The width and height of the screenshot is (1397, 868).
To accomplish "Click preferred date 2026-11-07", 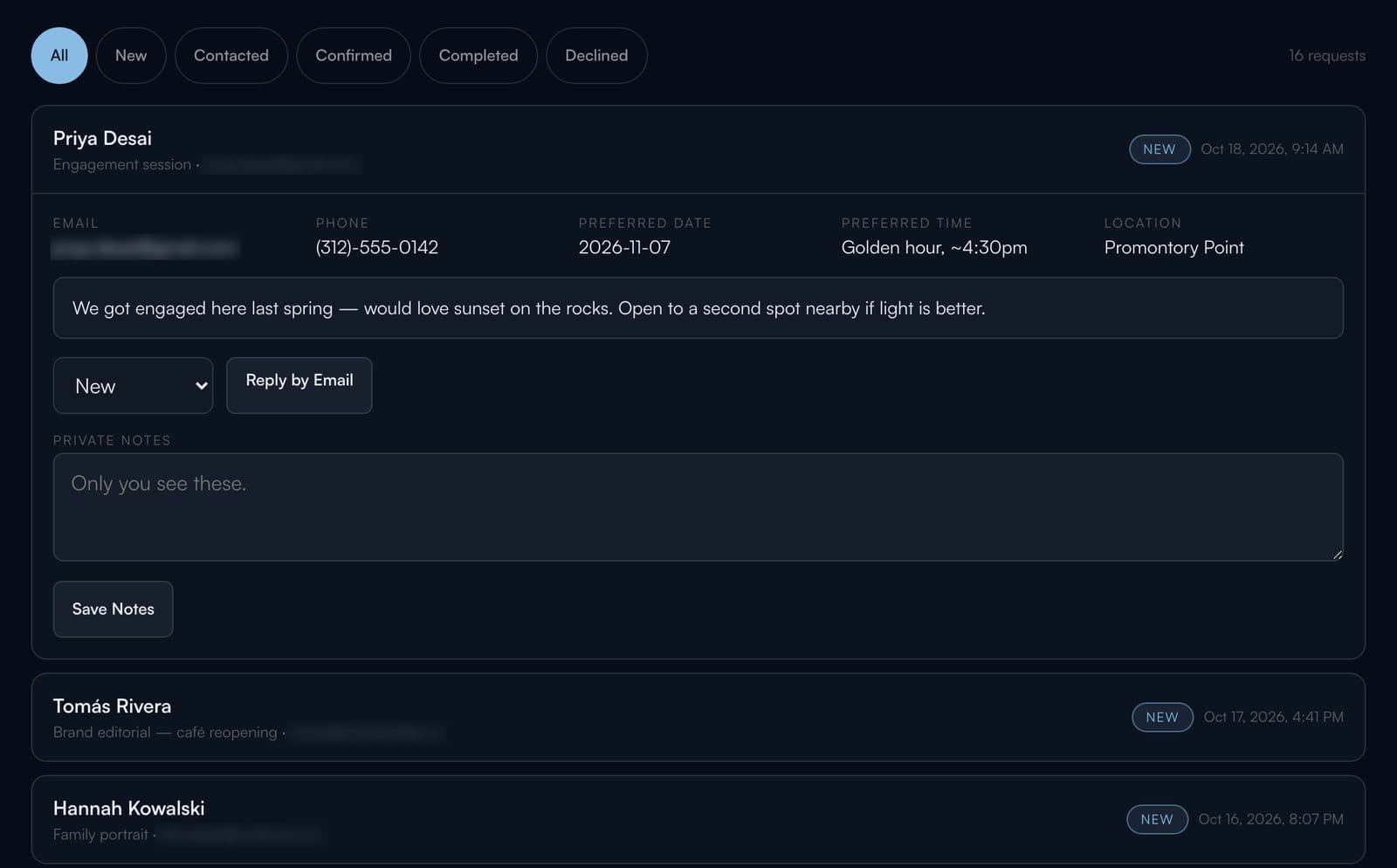I will [x=624, y=247].
